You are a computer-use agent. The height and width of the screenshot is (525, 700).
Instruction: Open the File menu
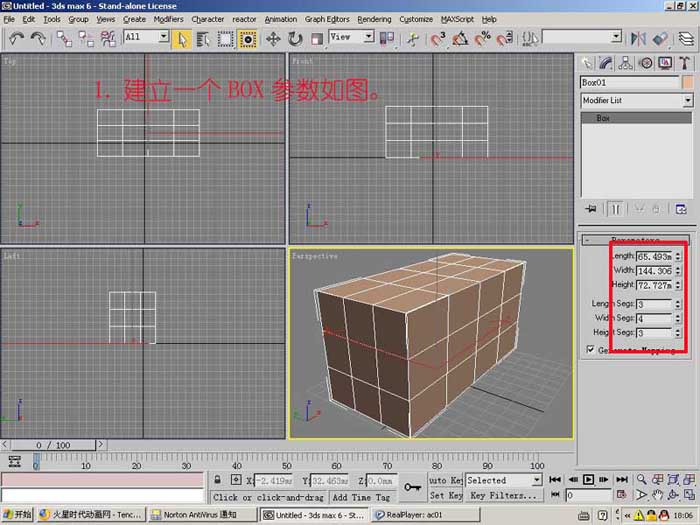coord(9,19)
